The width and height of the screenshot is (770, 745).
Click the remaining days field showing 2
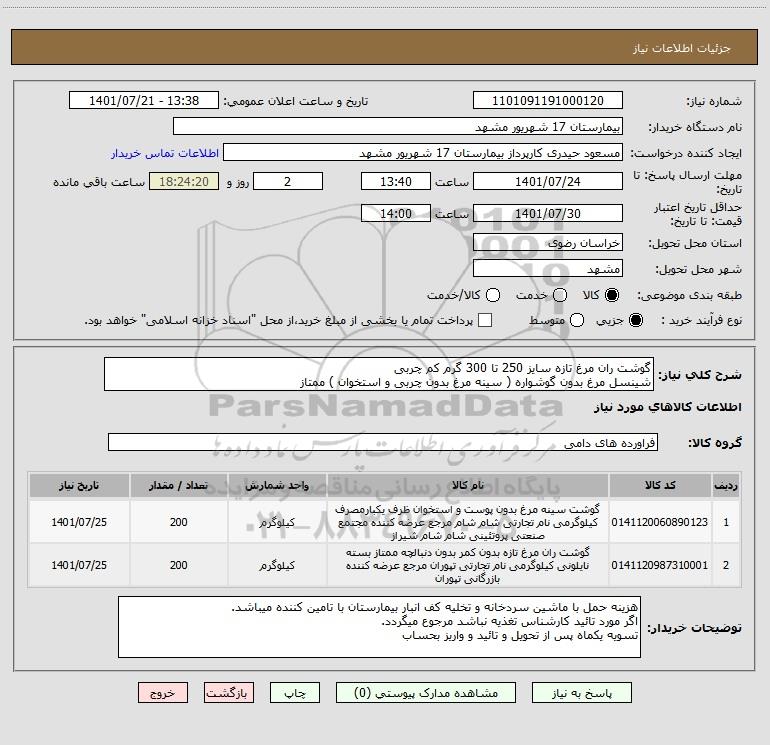click(288, 181)
